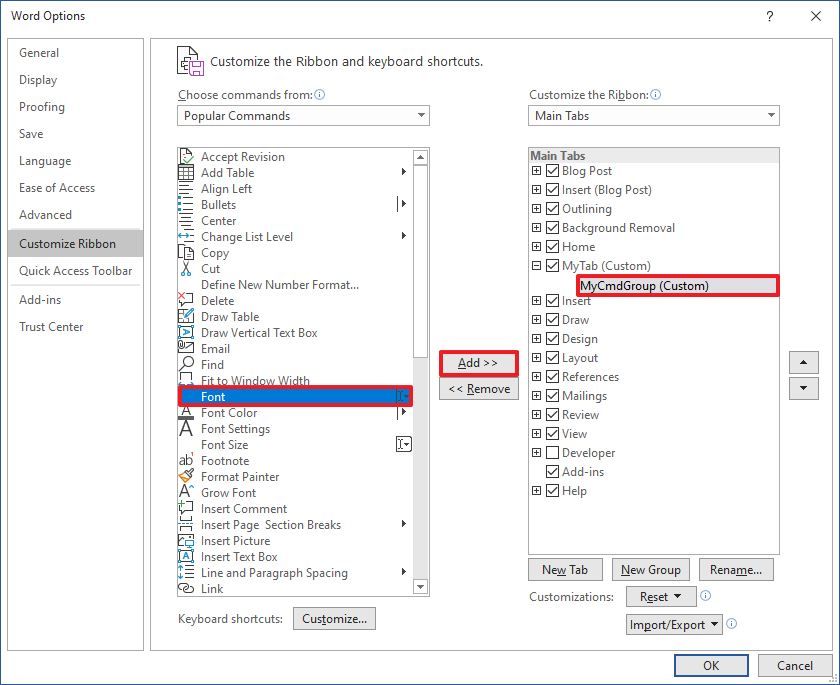Click the New Group button
Viewport: 840px width, 685px height.
(x=650, y=569)
